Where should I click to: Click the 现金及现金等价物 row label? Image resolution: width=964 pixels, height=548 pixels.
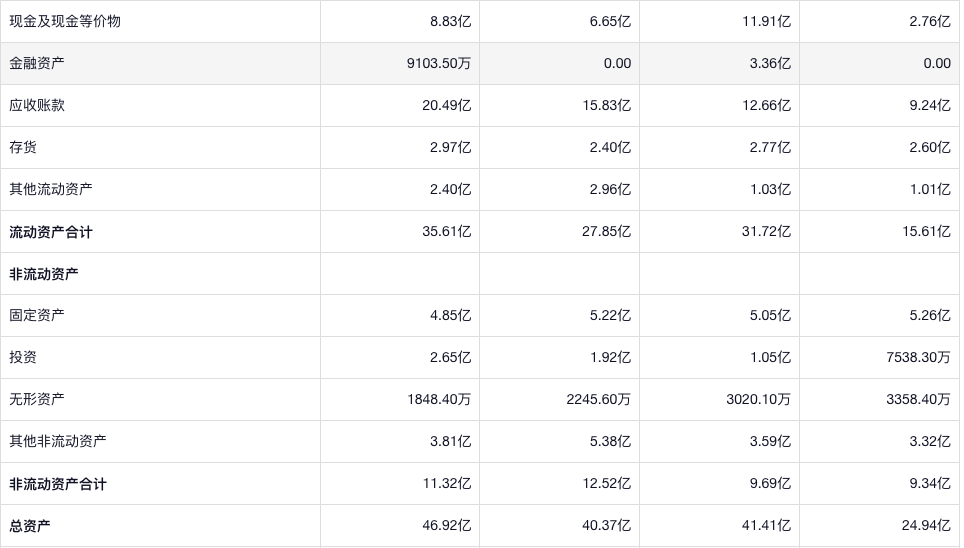tap(65, 21)
